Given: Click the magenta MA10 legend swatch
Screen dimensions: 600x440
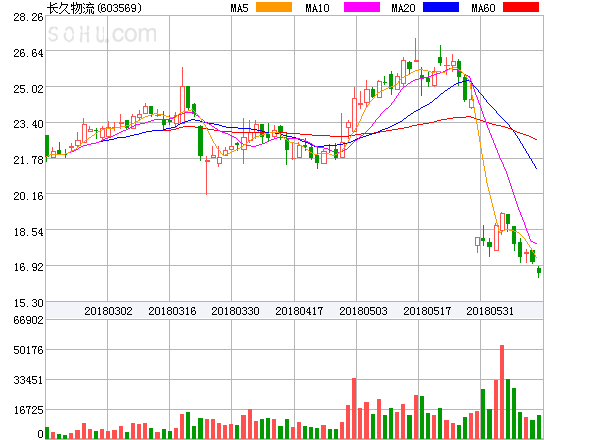Looking at the screenshot, I should [362, 7].
